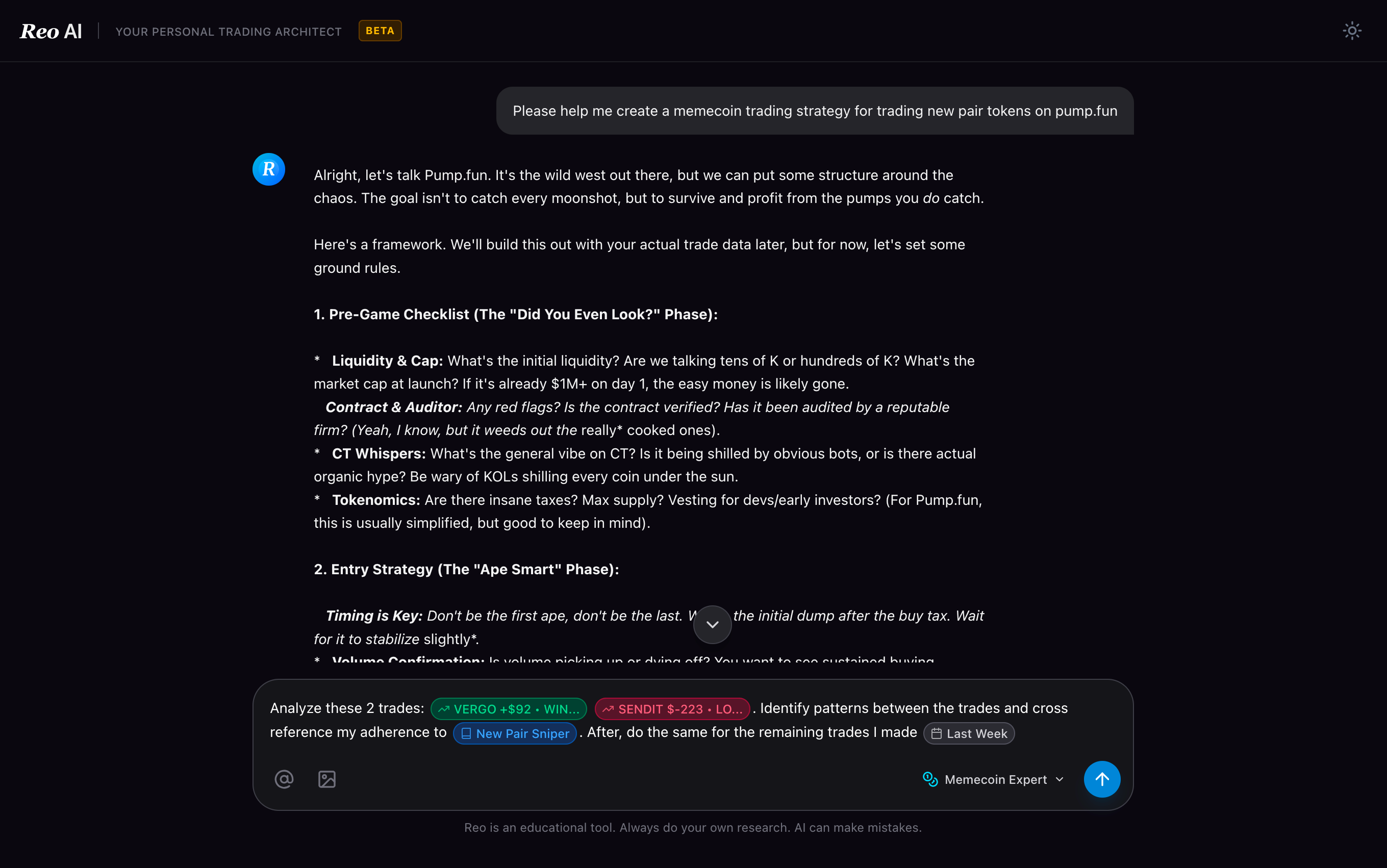Click the @ mention icon
The height and width of the screenshot is (868, 1387).
pyautogui.click(x=284, y=779)
